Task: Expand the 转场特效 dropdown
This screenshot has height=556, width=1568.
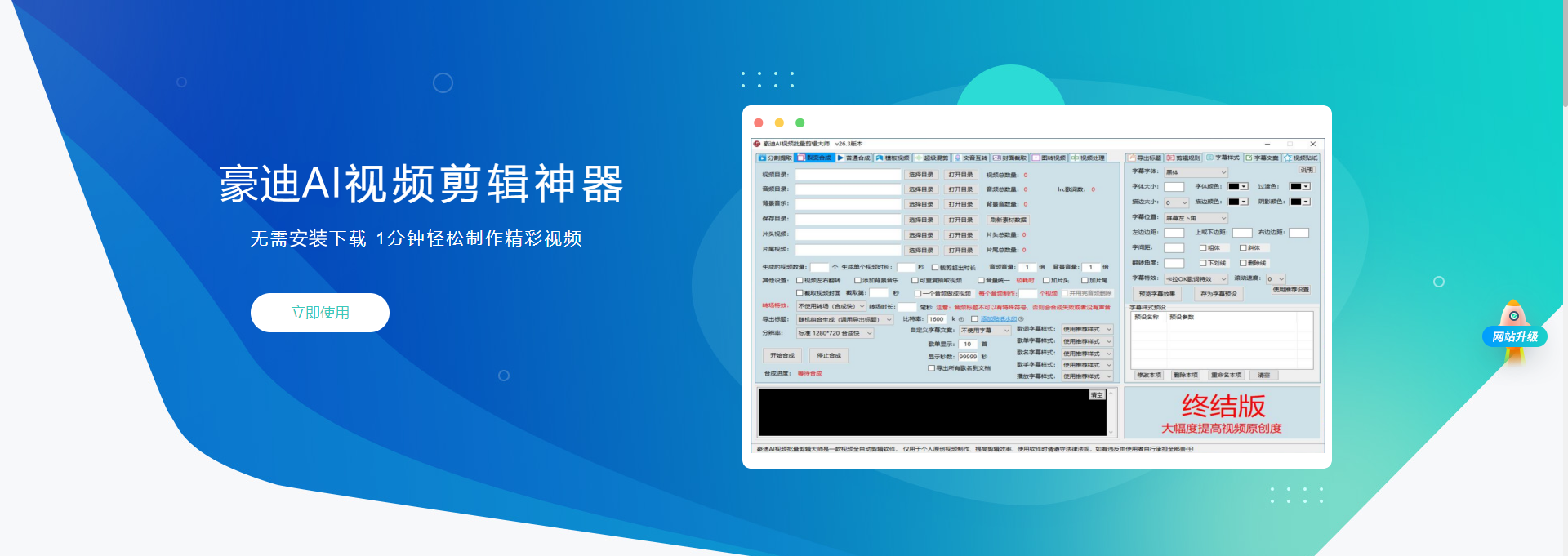Action: coord(831,306)
